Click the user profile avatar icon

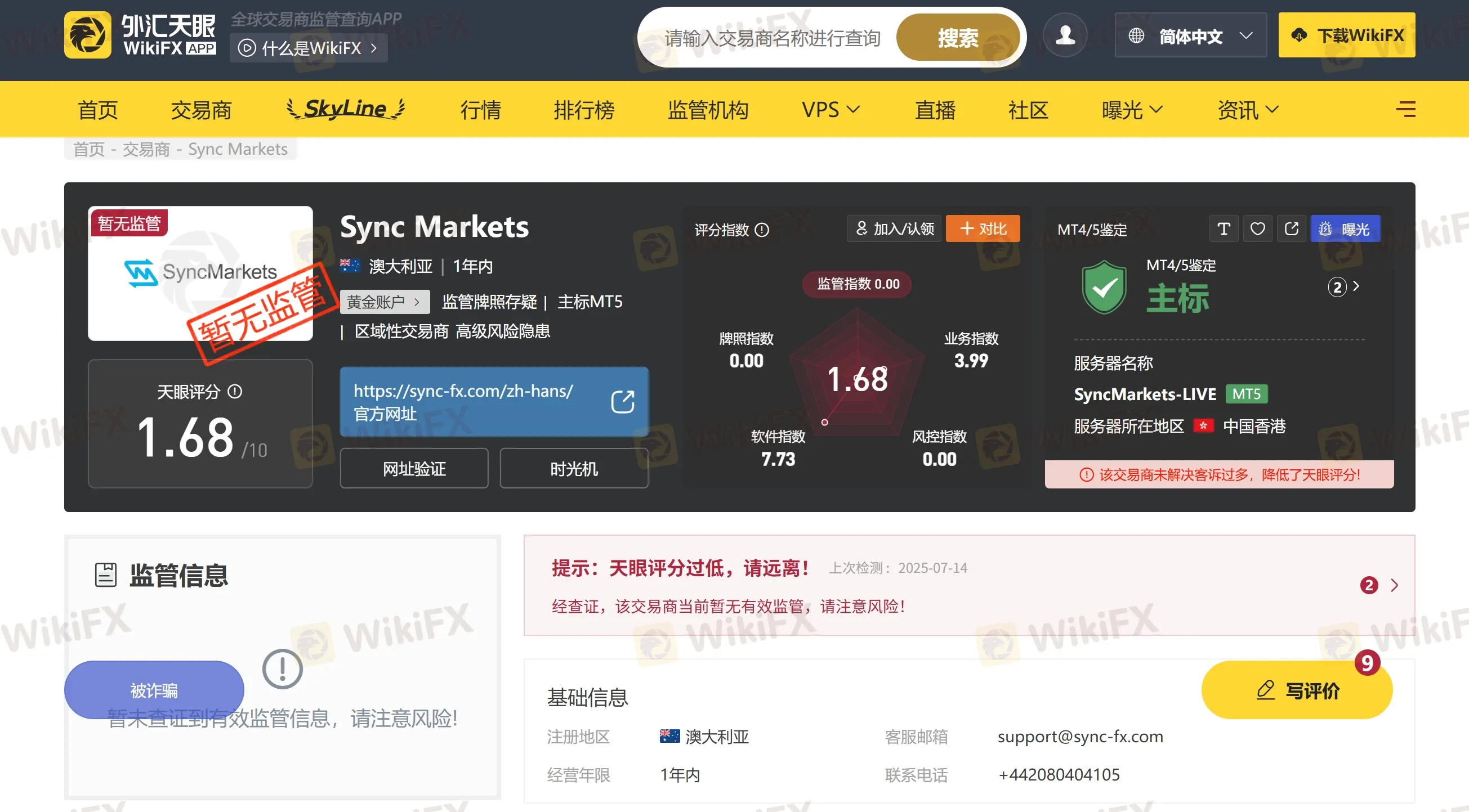tap(1064, 36)
